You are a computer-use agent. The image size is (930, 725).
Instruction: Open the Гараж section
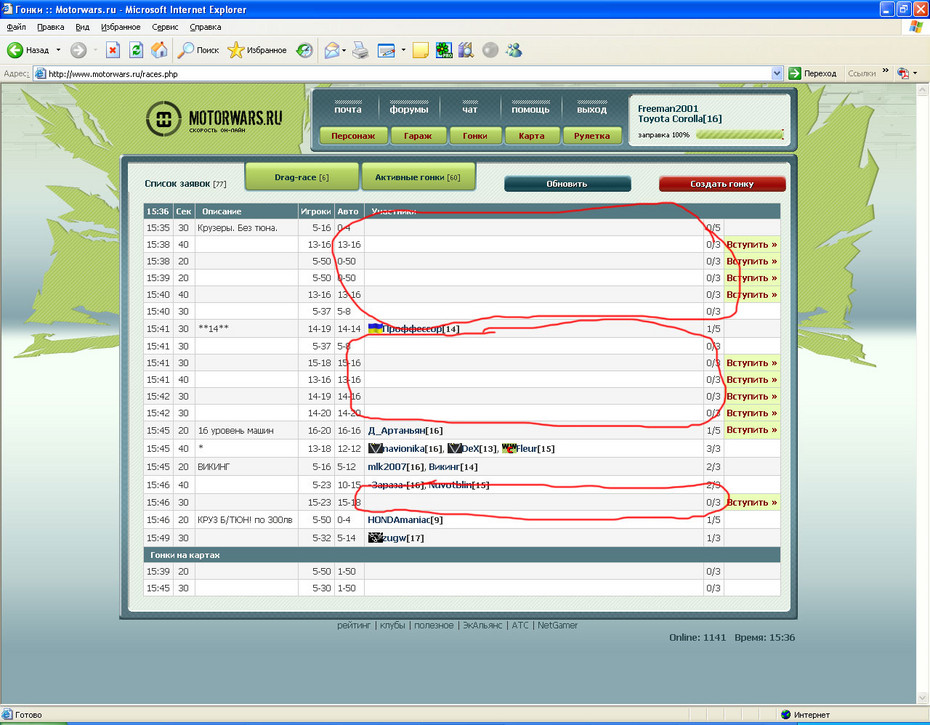418,136
